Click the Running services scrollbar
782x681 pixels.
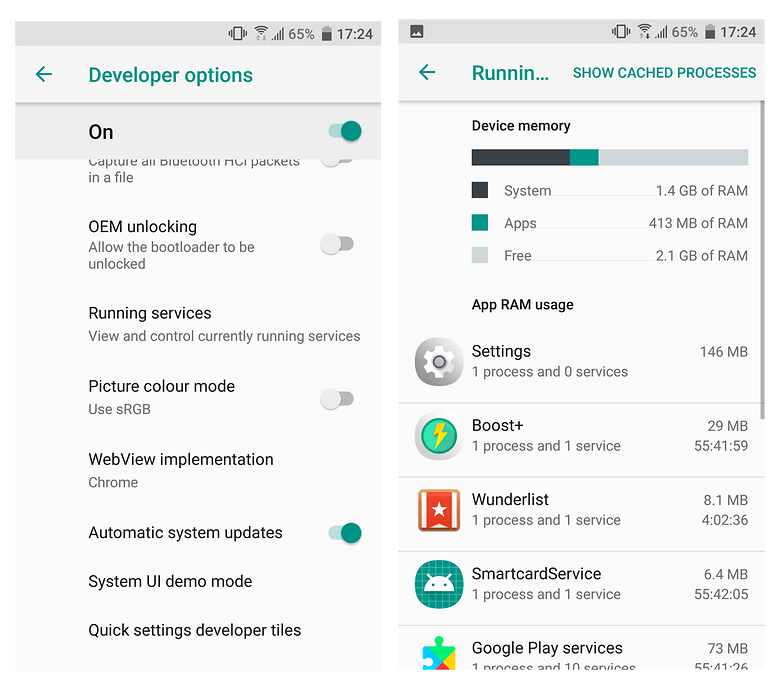tap(762, 259)
